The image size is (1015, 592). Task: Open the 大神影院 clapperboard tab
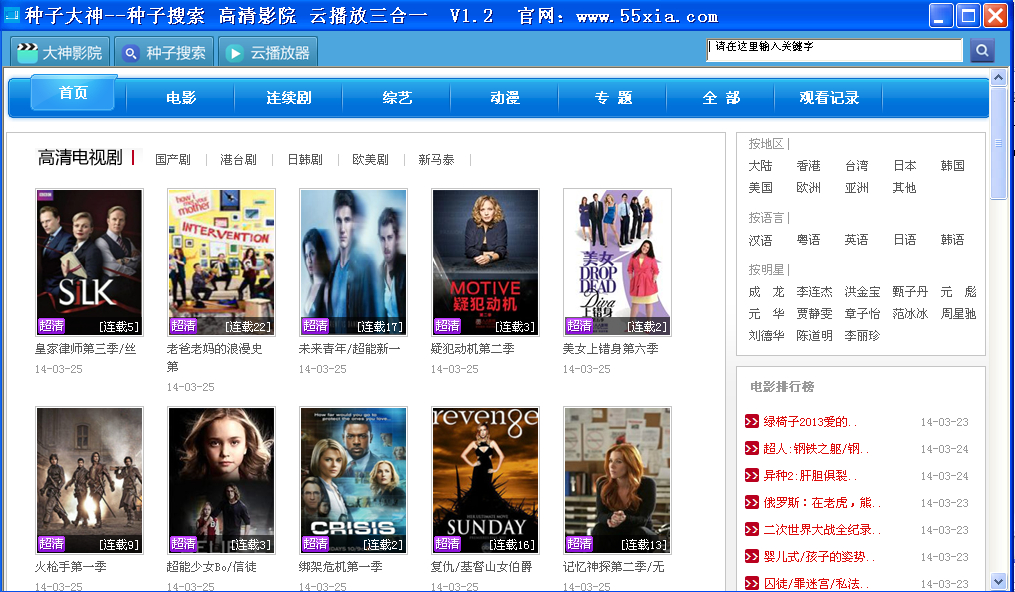[60, 52]
